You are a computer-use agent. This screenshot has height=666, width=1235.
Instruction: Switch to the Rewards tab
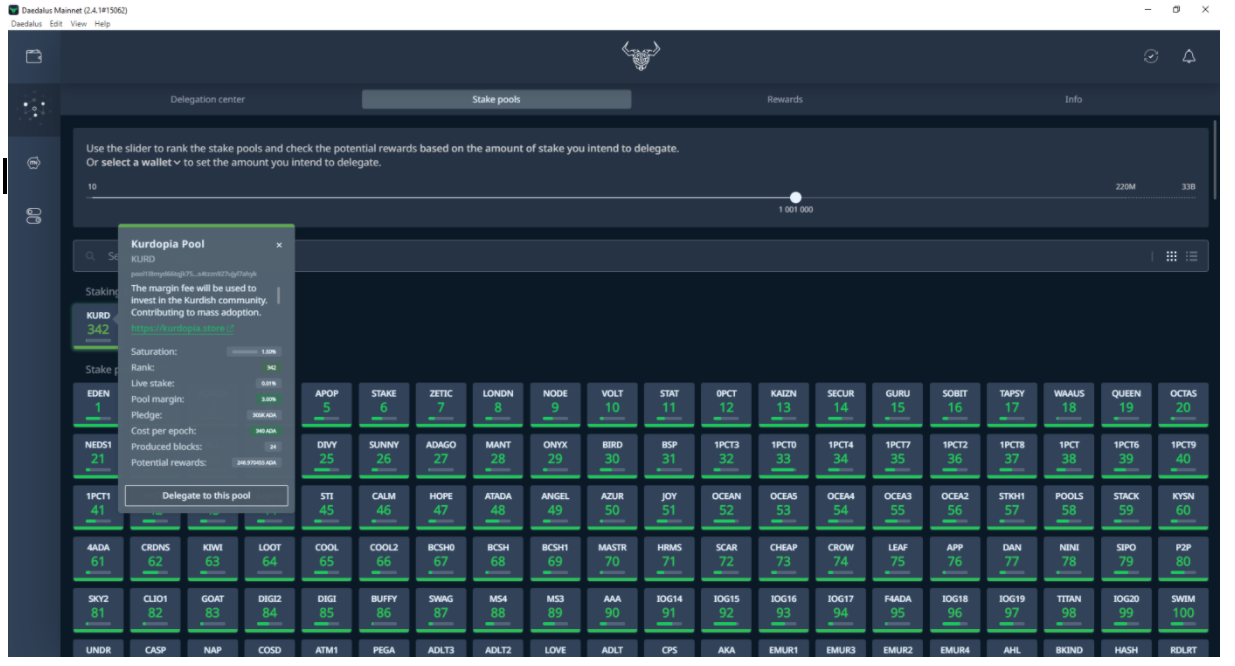(x=785, y=100)
